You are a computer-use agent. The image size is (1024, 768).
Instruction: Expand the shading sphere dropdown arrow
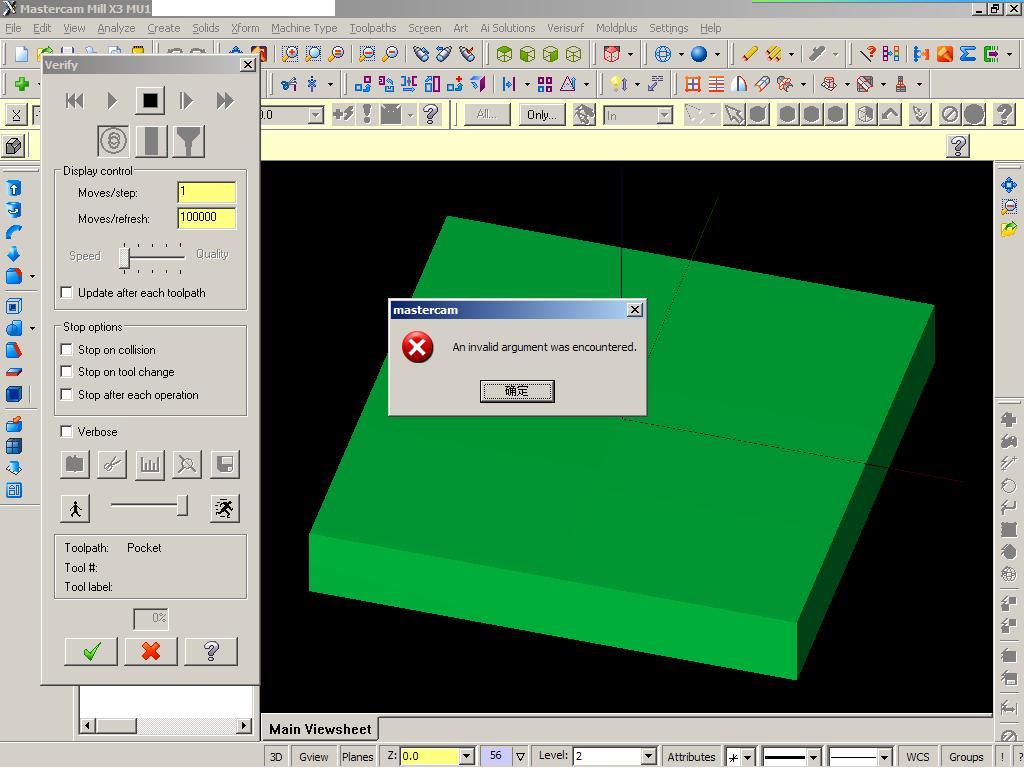click(x=717, y=54)
